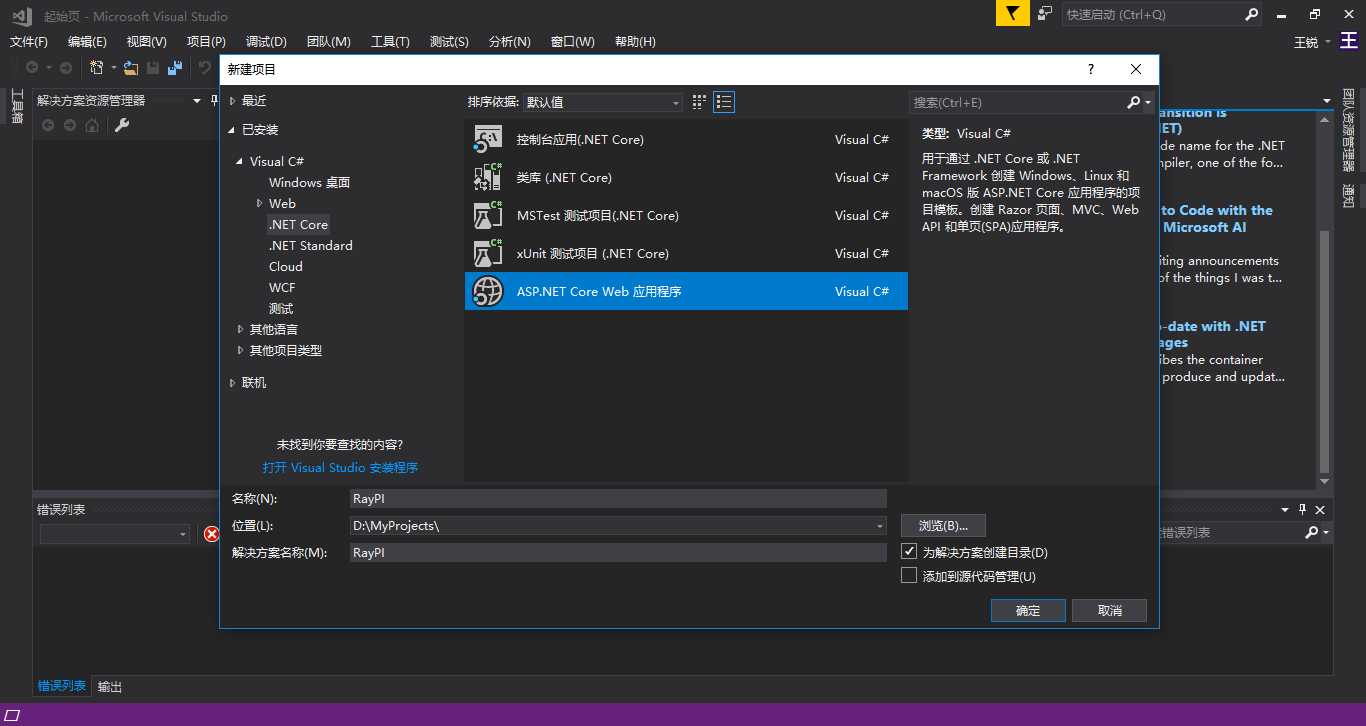
Task: Click the Visual Studio logo in title bar
Action: [22, 15]
